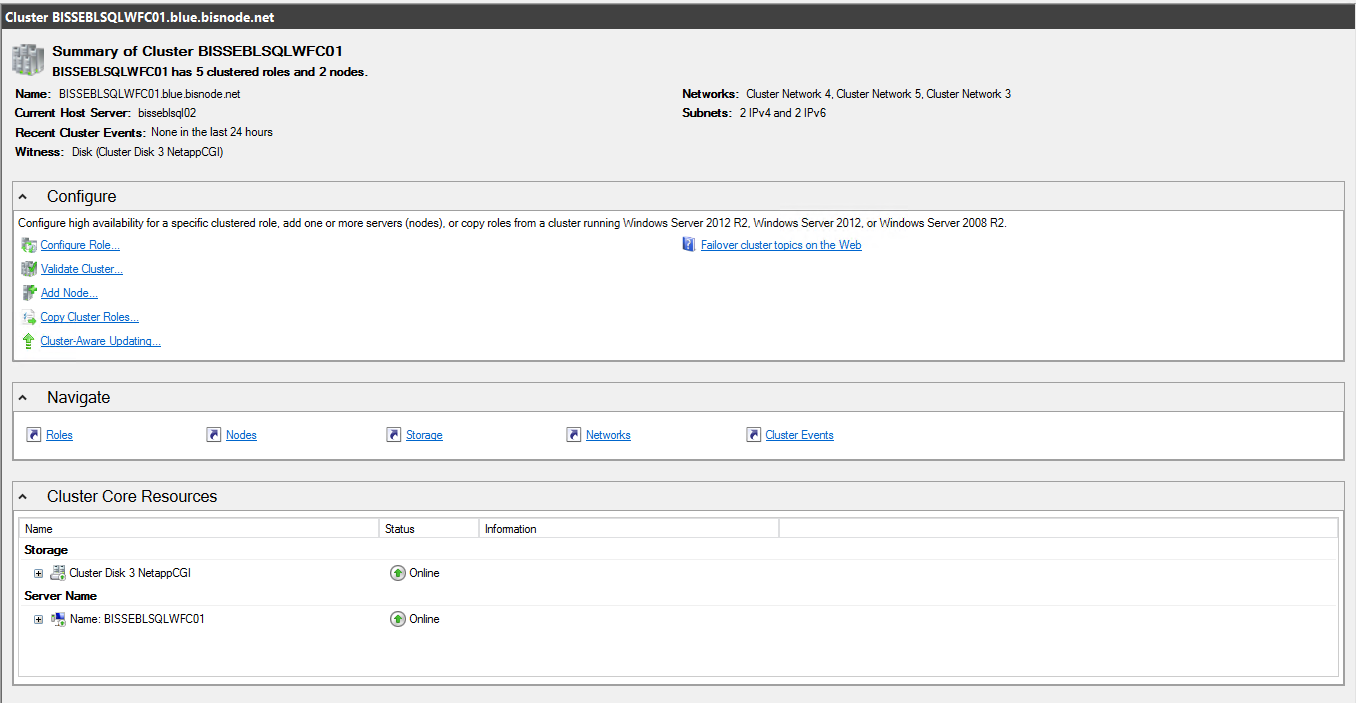This screenshot has width=1356, height=703.
Task: Click the Roles shortcut icon
Action: point(34,435)
